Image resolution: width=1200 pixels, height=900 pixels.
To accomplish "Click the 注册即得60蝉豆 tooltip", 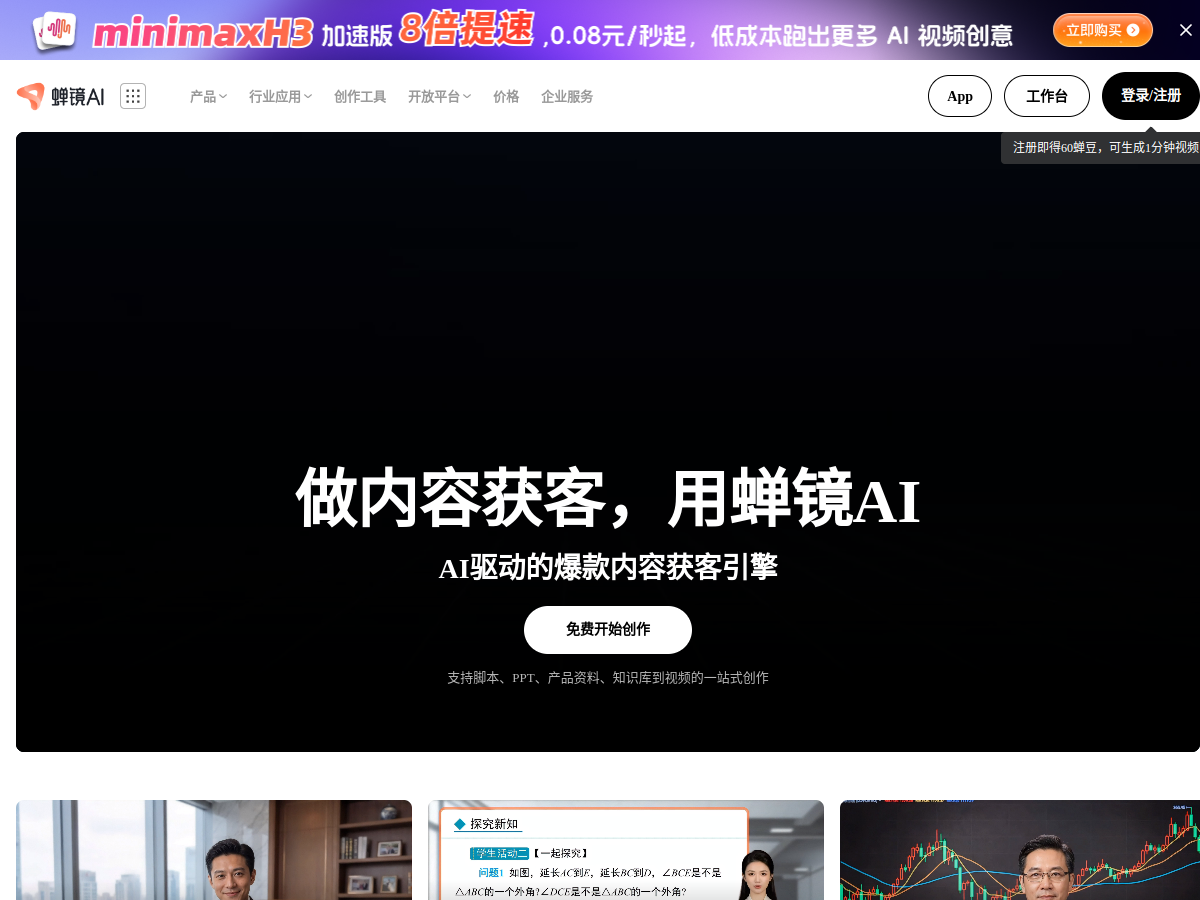I will coord(1102,147).
